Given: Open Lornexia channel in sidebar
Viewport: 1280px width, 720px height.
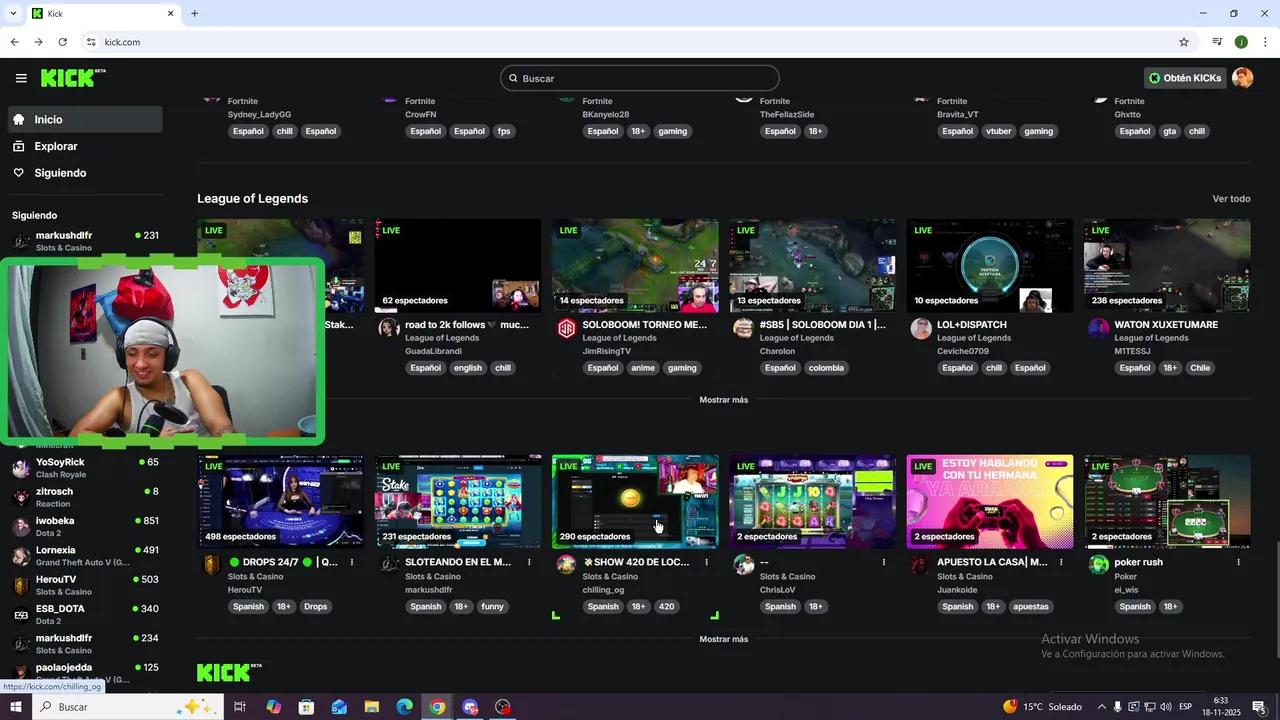Looking at the screenshot, I should tap(85, 555).
